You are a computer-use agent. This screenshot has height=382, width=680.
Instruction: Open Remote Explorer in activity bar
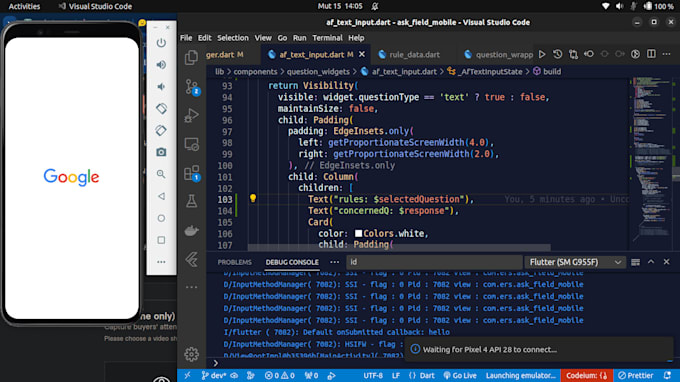[191, 144]
